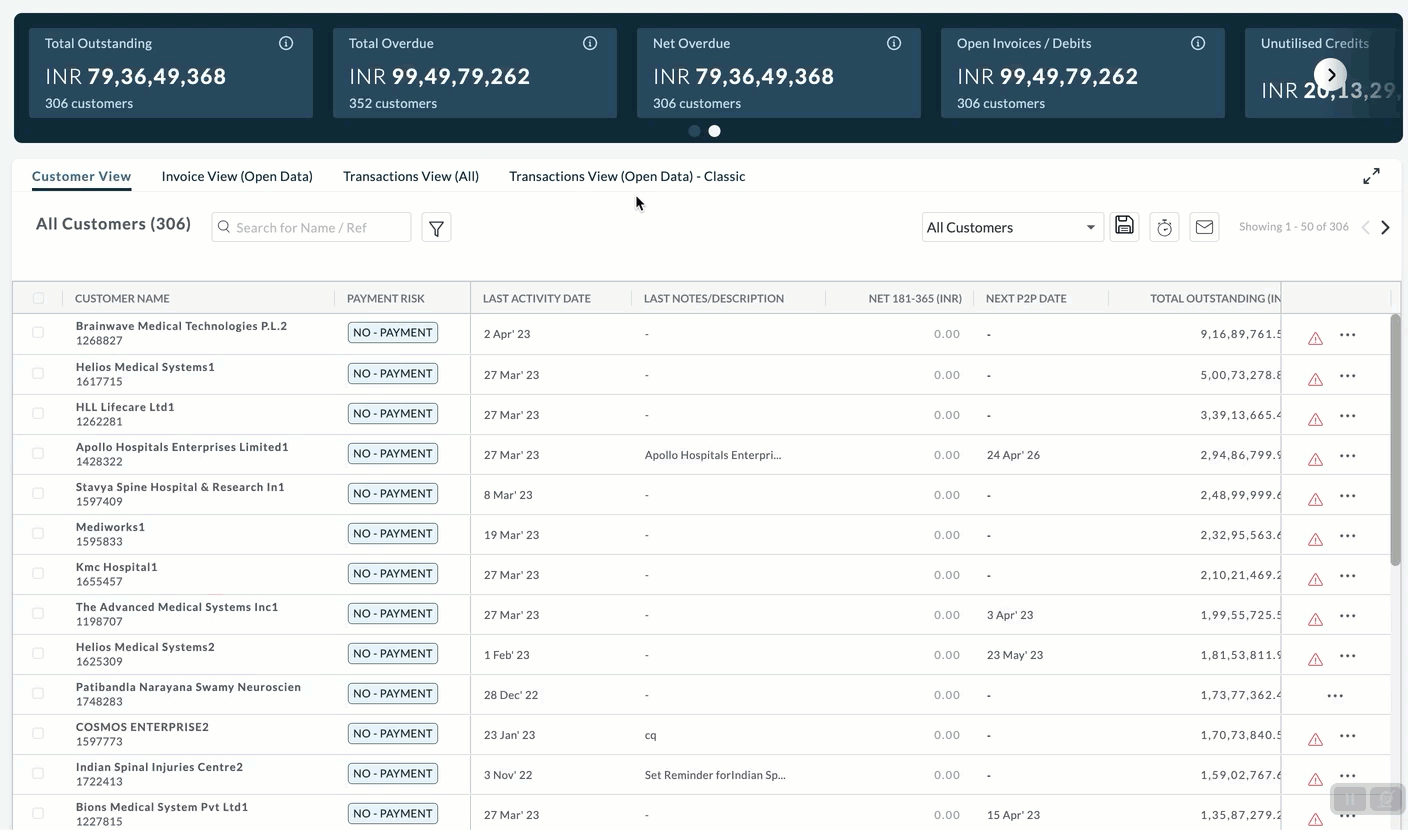Open info icon on Total Overdue card
Screen dimensions: 1408x830
[x=590, y=43]
